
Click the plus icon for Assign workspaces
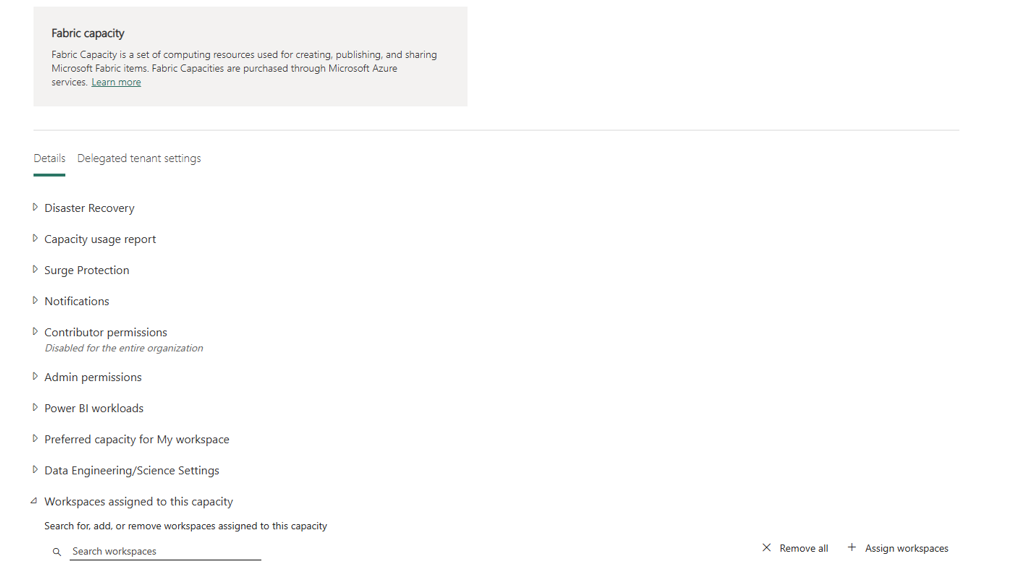coord(852,548)
